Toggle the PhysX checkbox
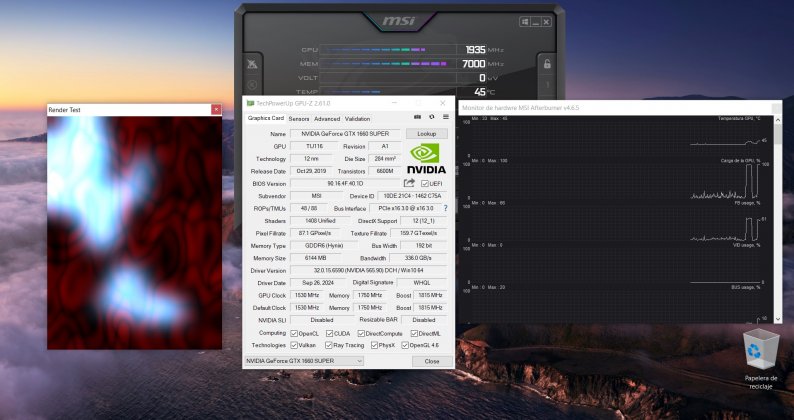794x420 pixels. (x=374, y=345)
